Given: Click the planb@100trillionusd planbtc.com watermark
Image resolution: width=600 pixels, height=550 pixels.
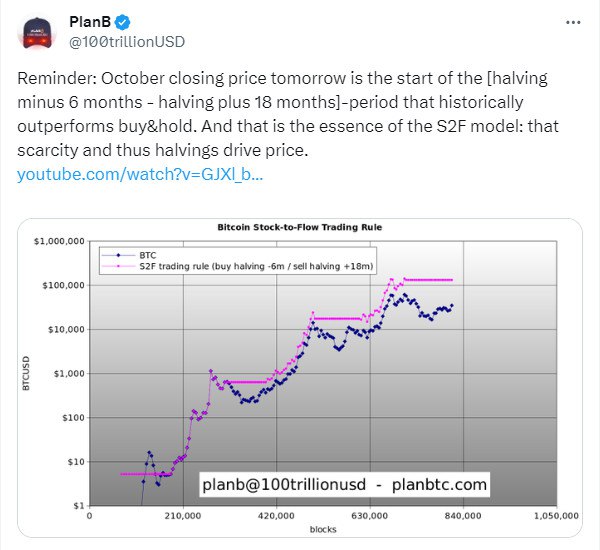Looking at the screenshot, I should 345,485.
